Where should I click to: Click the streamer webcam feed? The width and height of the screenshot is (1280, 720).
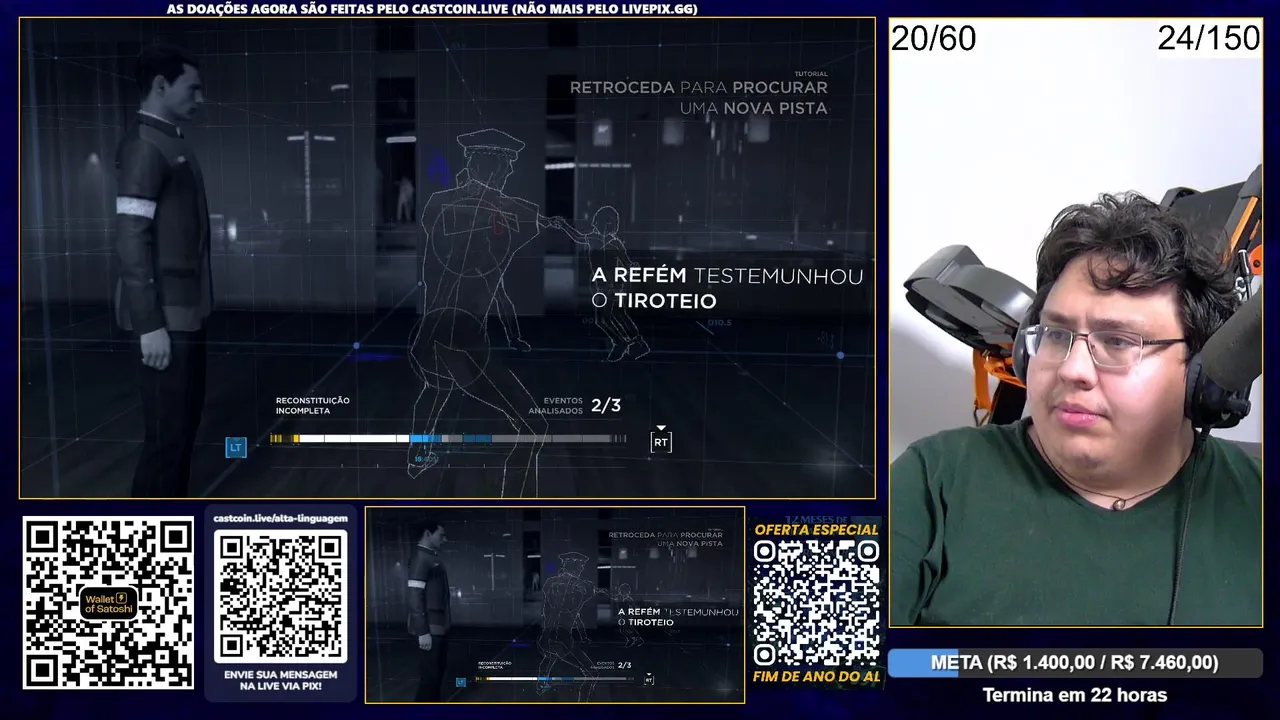[x=1075, y=322]
